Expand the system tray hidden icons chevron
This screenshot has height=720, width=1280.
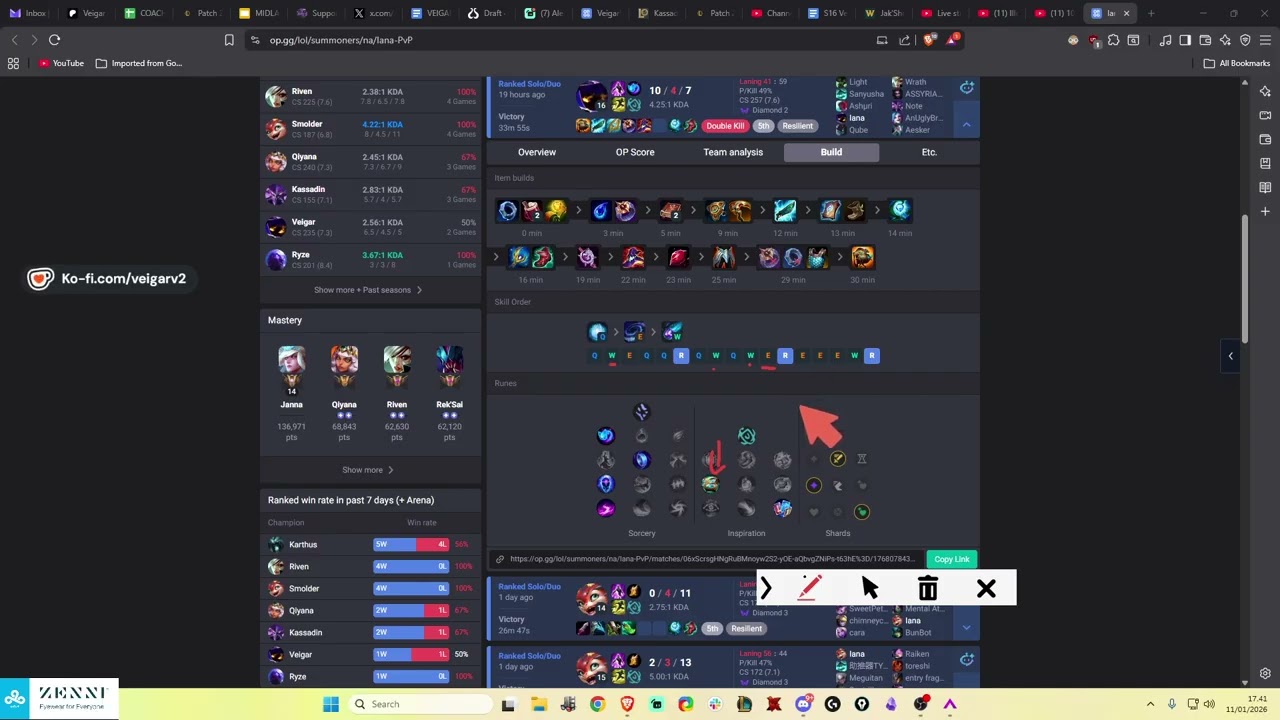click(1150, 704)
